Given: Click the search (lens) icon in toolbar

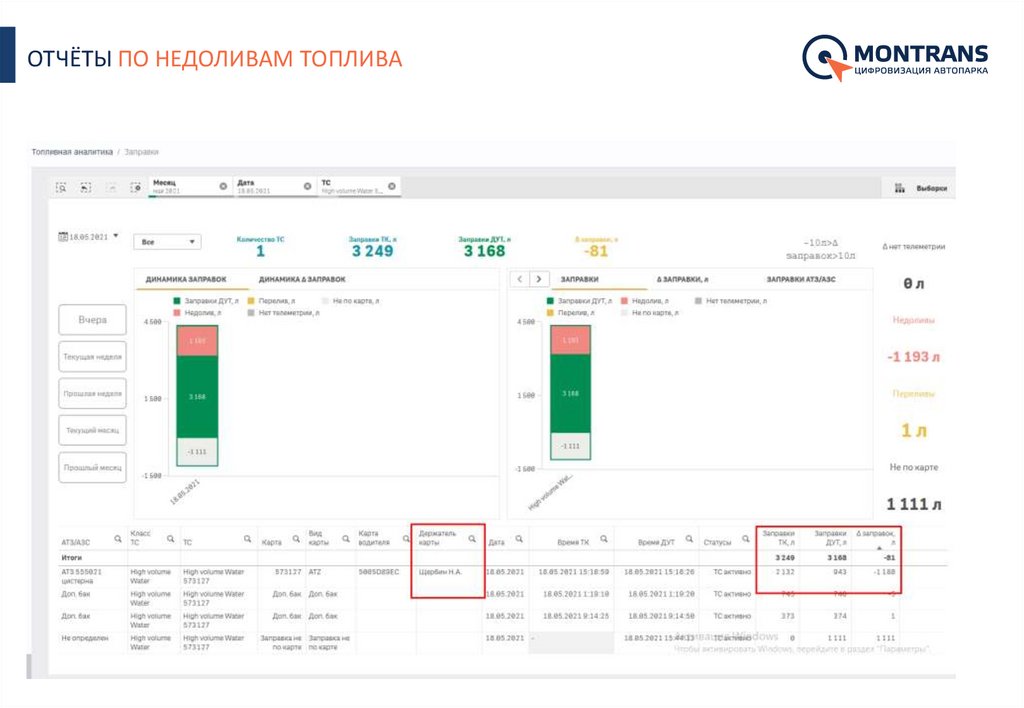Looking at the screenshot, I should (x=61, y=188).
